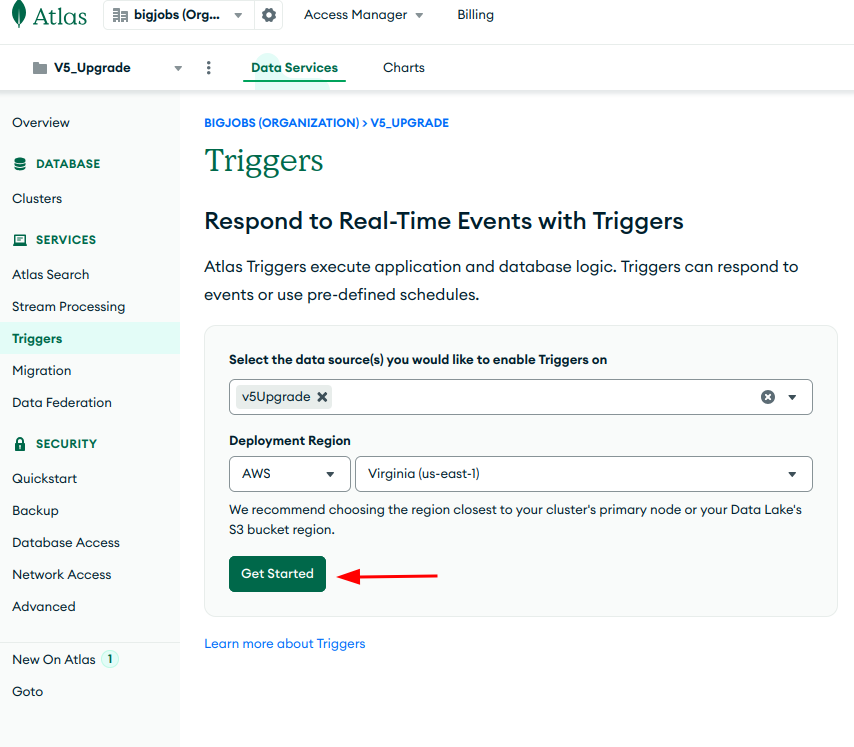Image resolution: width=854 pixels, height=747 pixels.
Task: Click the Atlas leaf logo
Action: coord(18,15)
